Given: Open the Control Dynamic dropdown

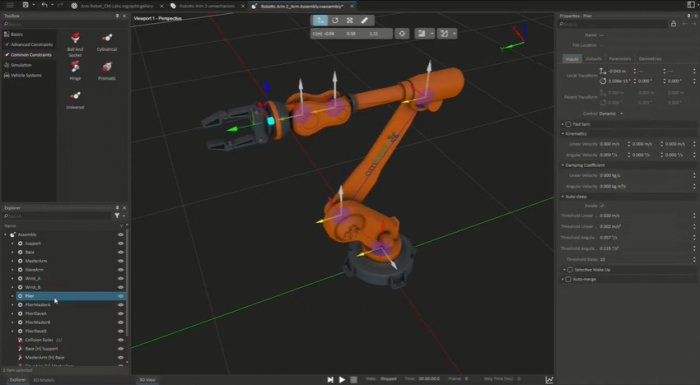Looking at the screenshot, I should [611, 113].
